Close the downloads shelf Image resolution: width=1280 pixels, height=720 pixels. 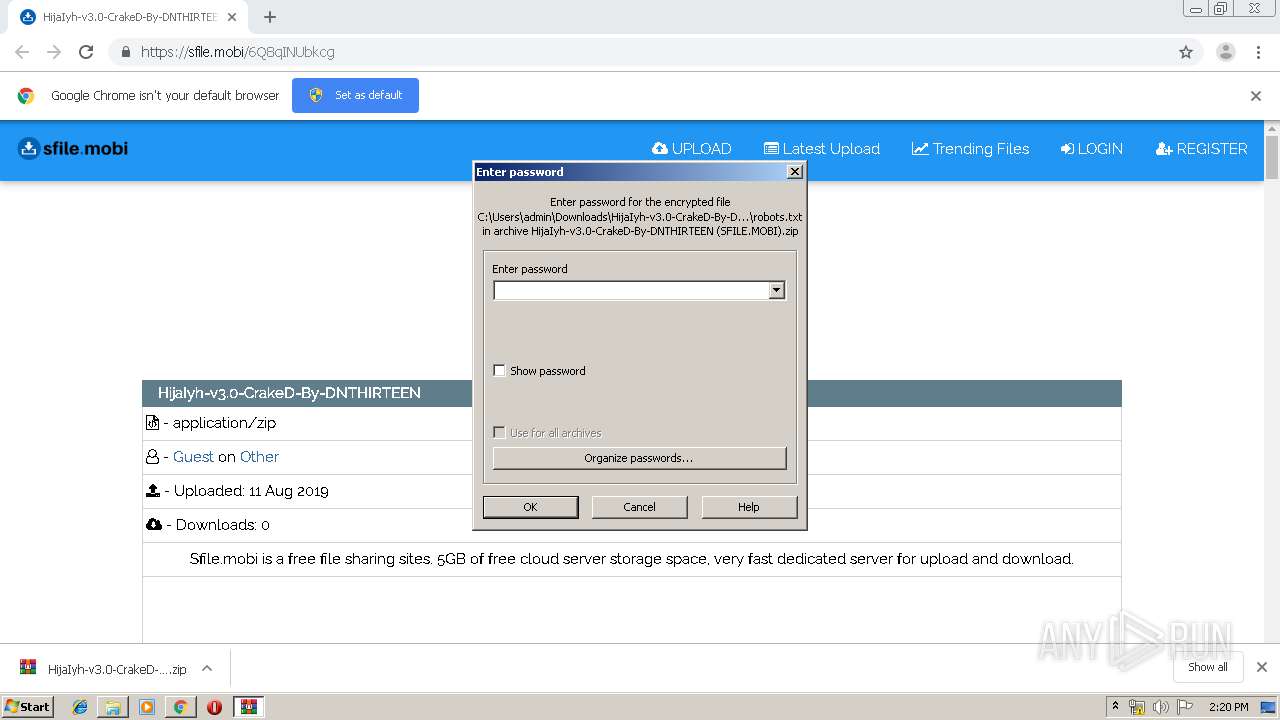click(1261, 667)
